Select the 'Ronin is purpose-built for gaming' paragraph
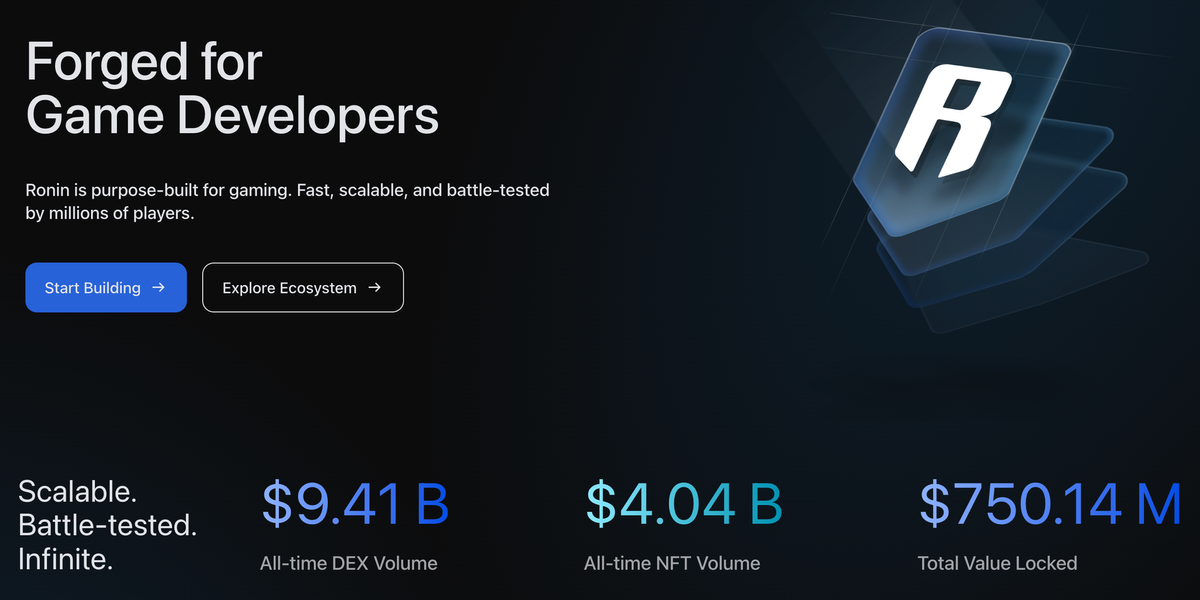The image size is (1200, 600). (x=288, y=201)
